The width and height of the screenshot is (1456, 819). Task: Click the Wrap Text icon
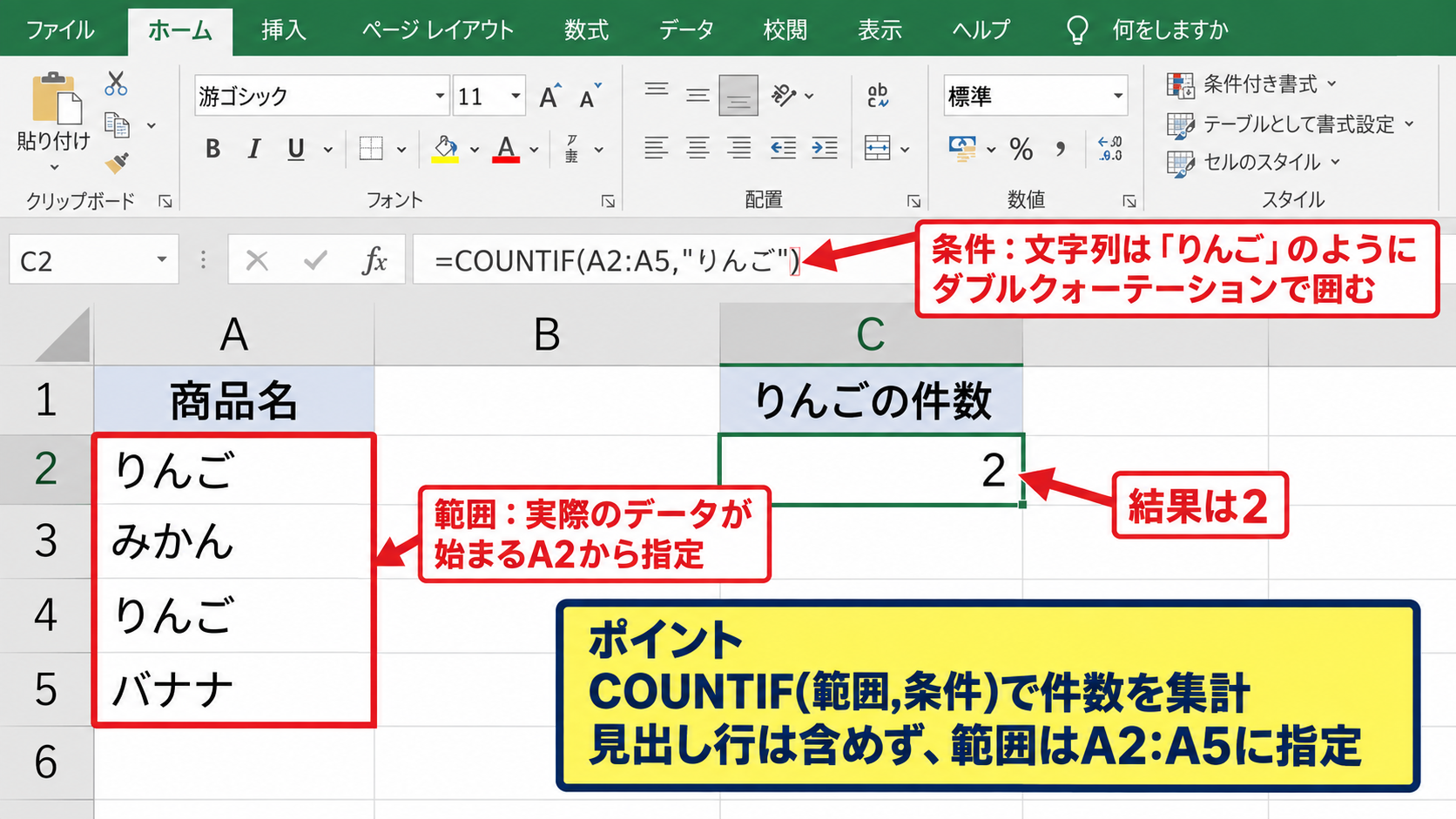tap(878, 95)
